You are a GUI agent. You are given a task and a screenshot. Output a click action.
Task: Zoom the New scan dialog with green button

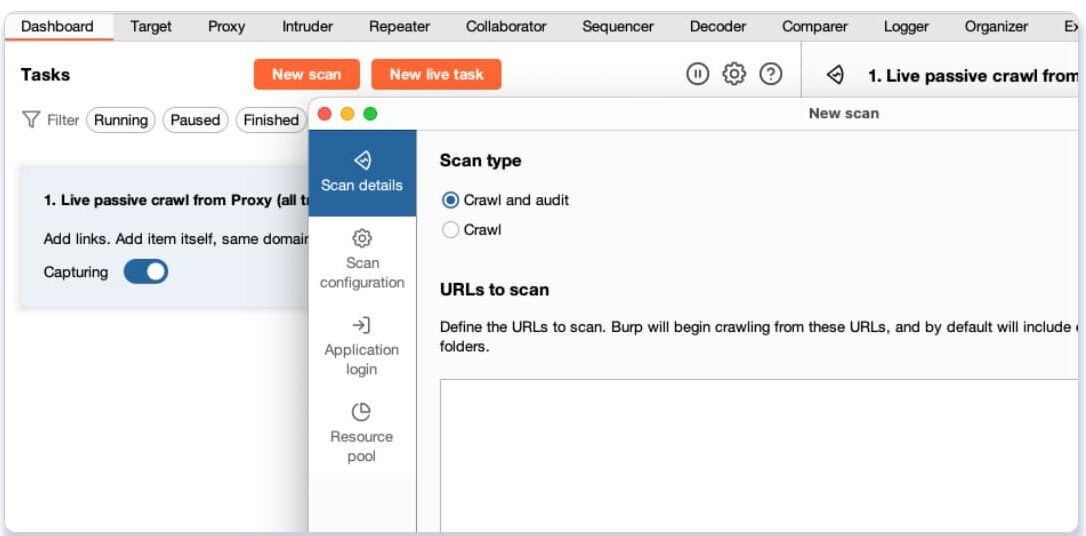371,114
